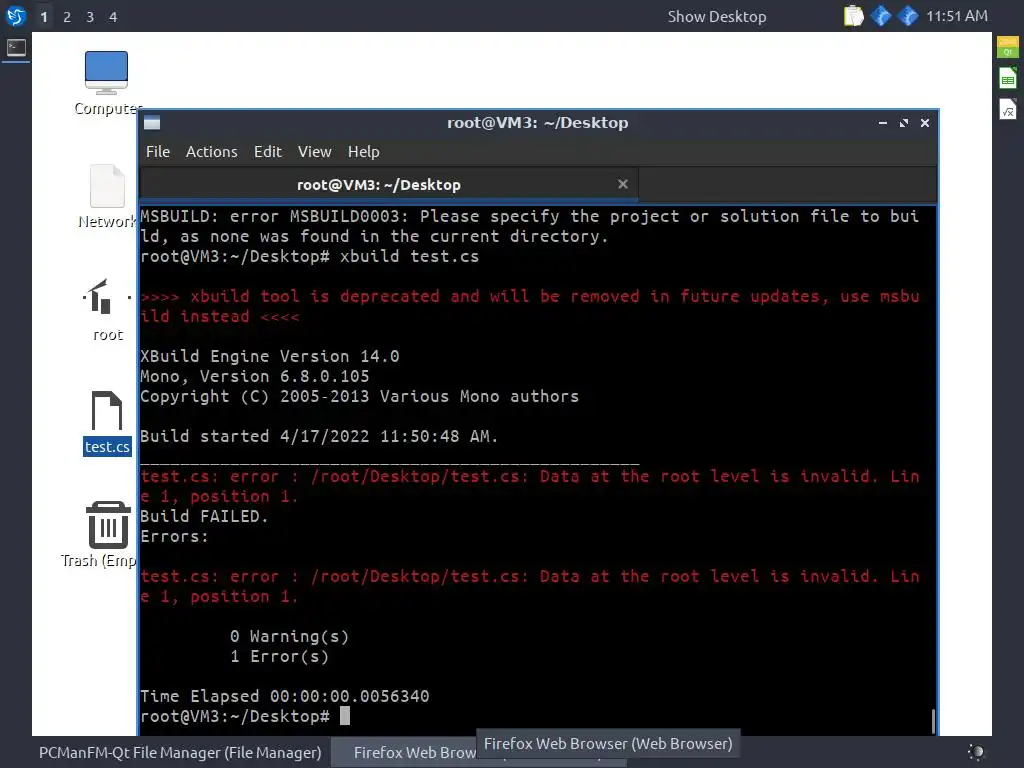Image resolution: width=1024 pixels, height=768 pixels.
Task: Open the File menu in terminal
Action: [158, 152]
